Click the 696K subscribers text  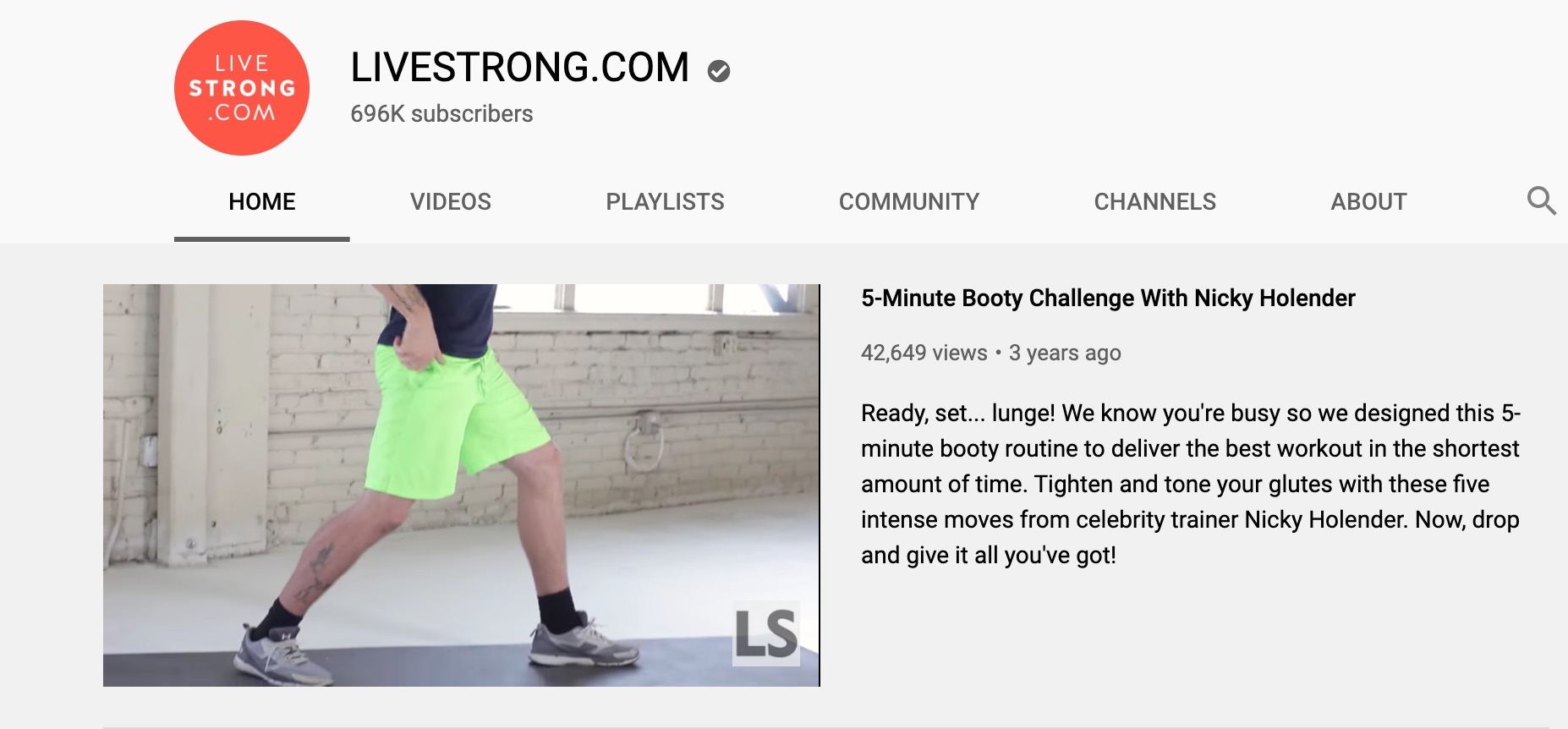point(441,114)
